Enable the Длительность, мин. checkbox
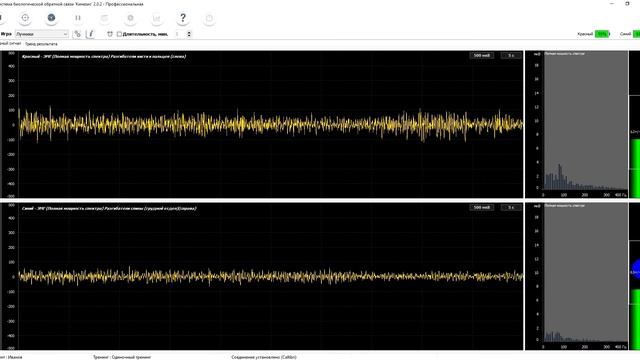The image size is (640, 360). (119, 34)
